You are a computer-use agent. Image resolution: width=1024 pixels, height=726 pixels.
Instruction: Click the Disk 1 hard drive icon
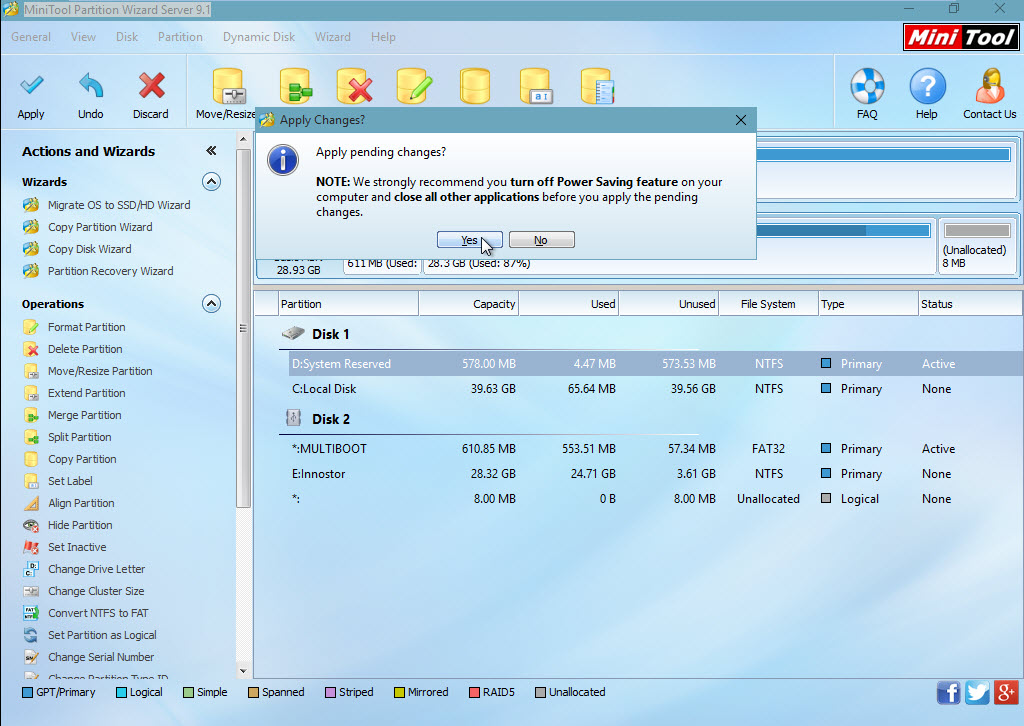[x=293, y=334]
